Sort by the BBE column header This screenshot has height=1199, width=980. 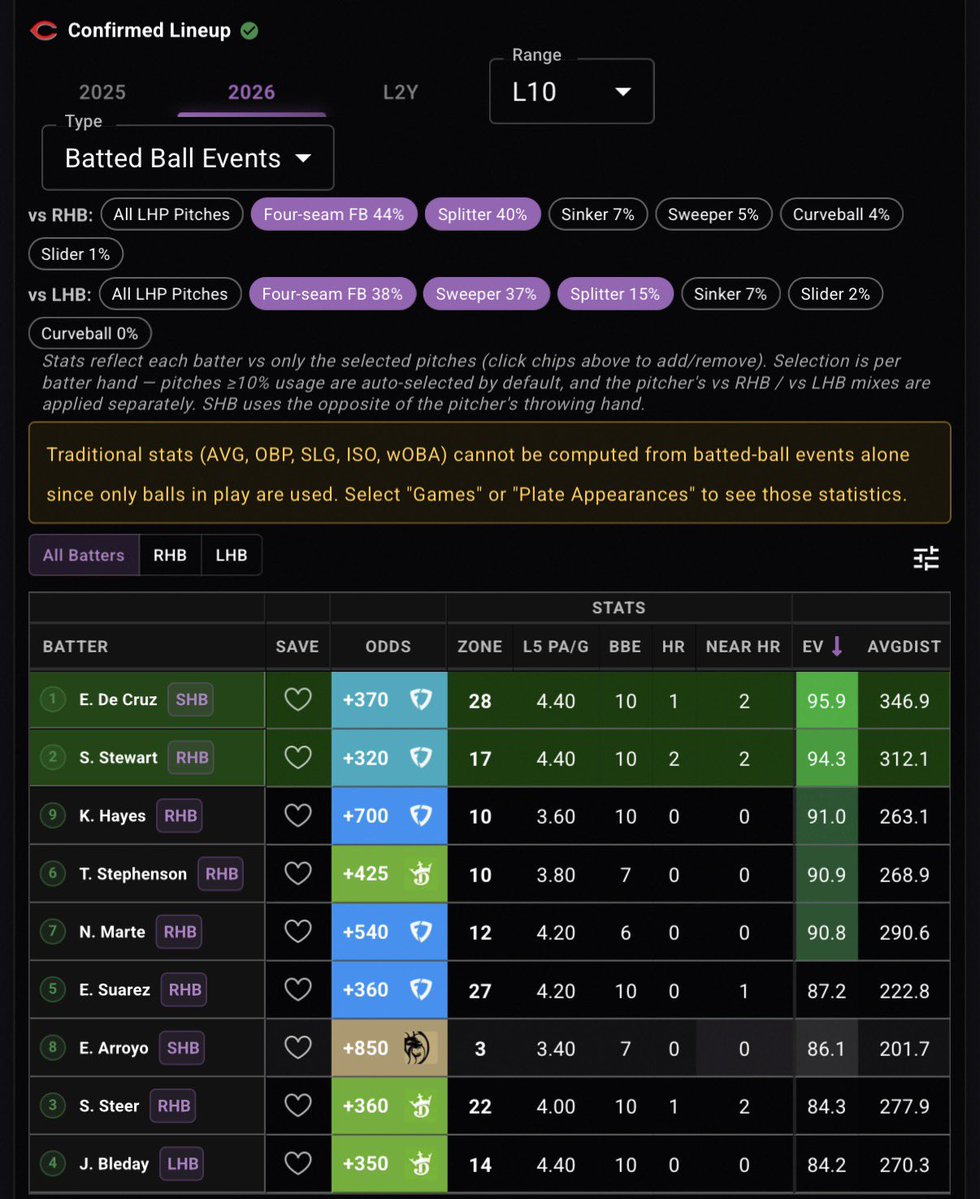pos(625,647)
